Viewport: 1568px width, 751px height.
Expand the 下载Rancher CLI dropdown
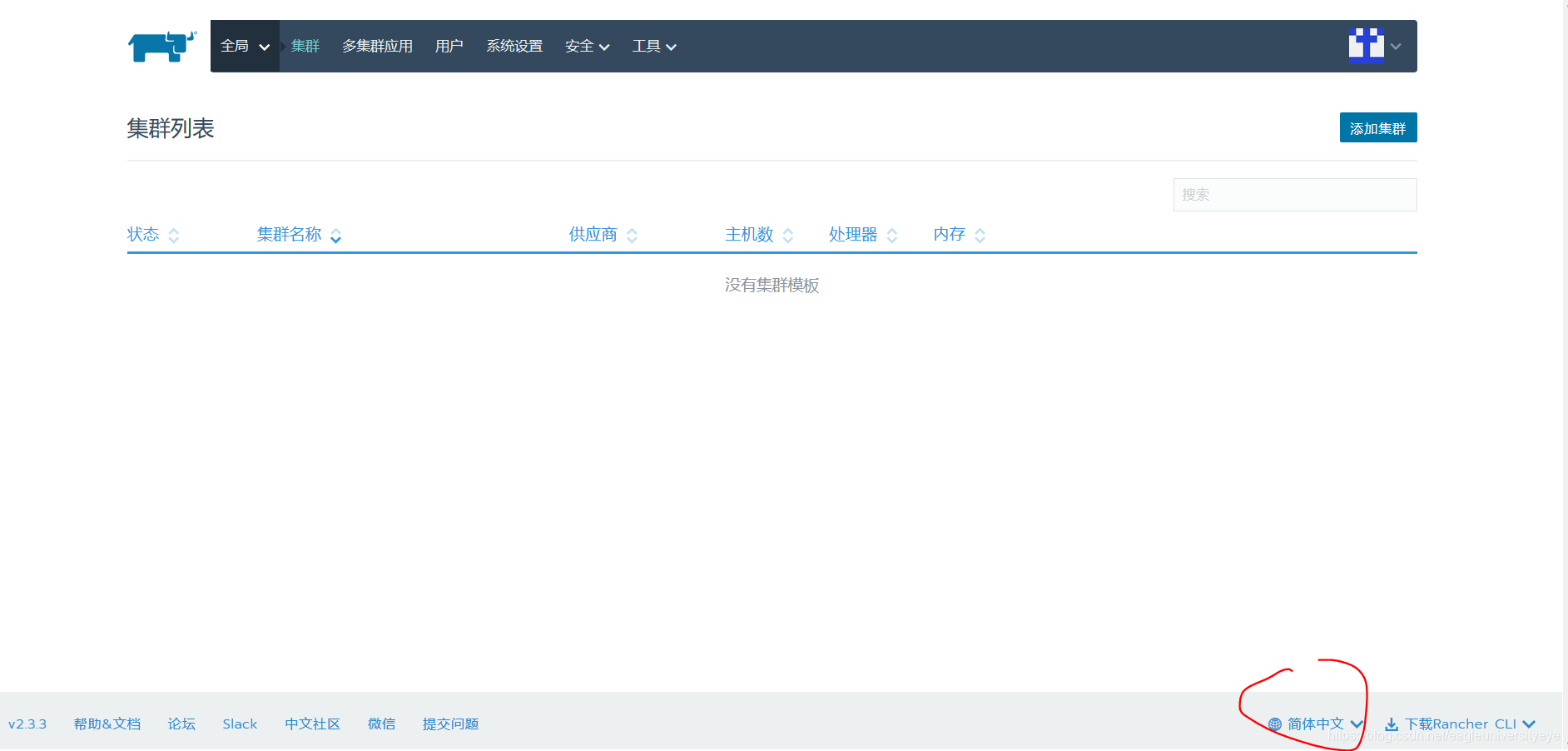1461,724
